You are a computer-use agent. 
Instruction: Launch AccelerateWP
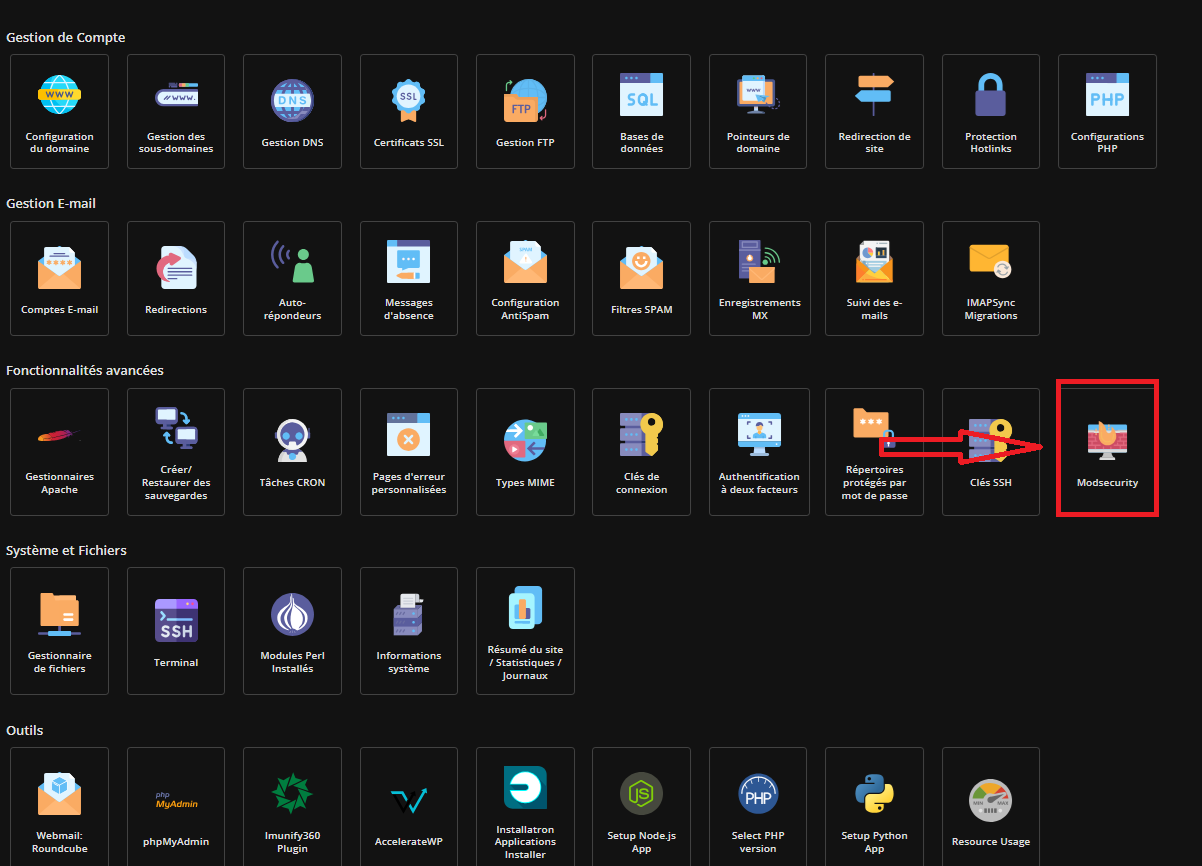coord(409,807)
